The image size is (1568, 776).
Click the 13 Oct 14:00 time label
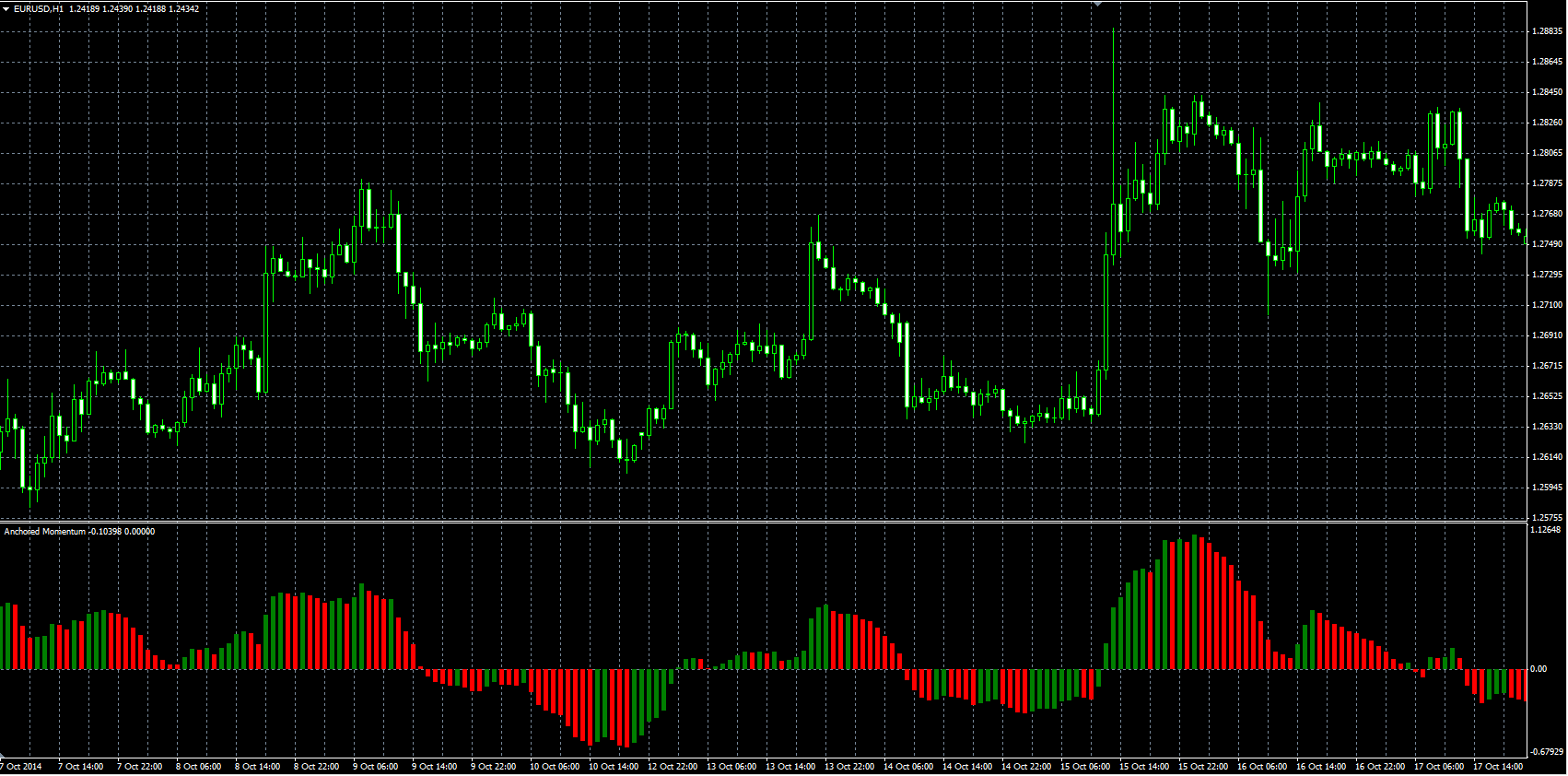pos(790,767)
